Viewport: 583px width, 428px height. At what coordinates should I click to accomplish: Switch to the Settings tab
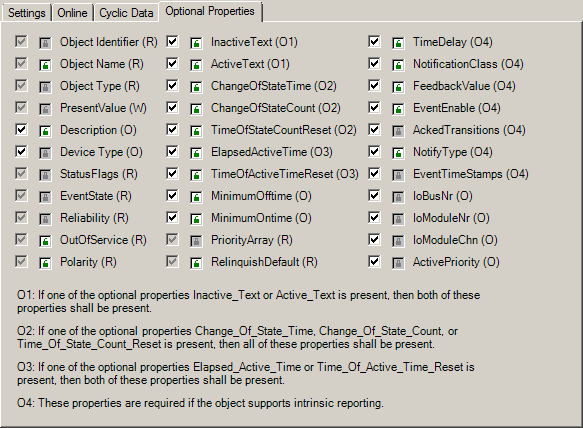click(26, 13)
